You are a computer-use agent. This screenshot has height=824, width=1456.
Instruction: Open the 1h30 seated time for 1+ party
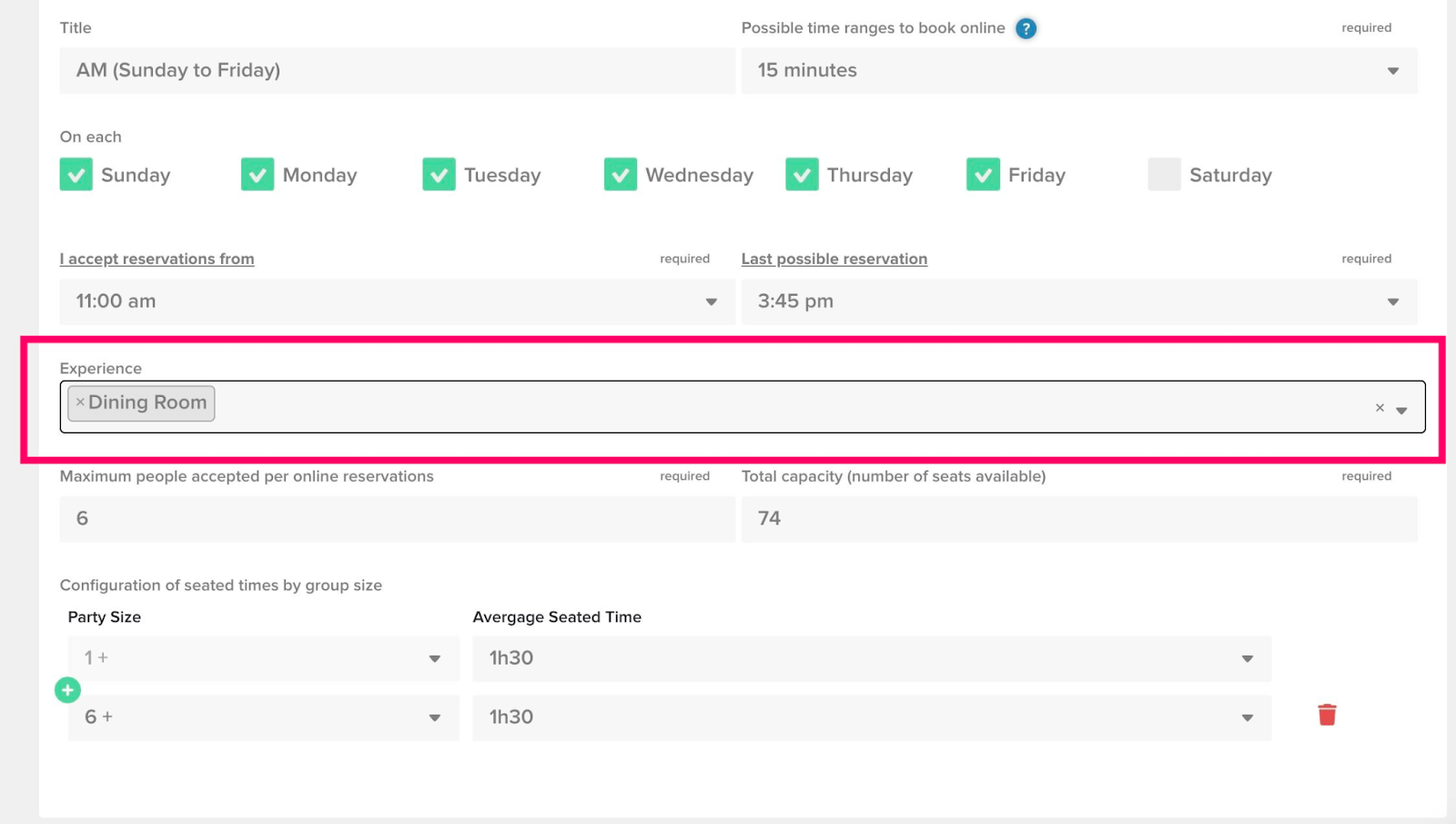pyautogui.click(x=871, y=658)
